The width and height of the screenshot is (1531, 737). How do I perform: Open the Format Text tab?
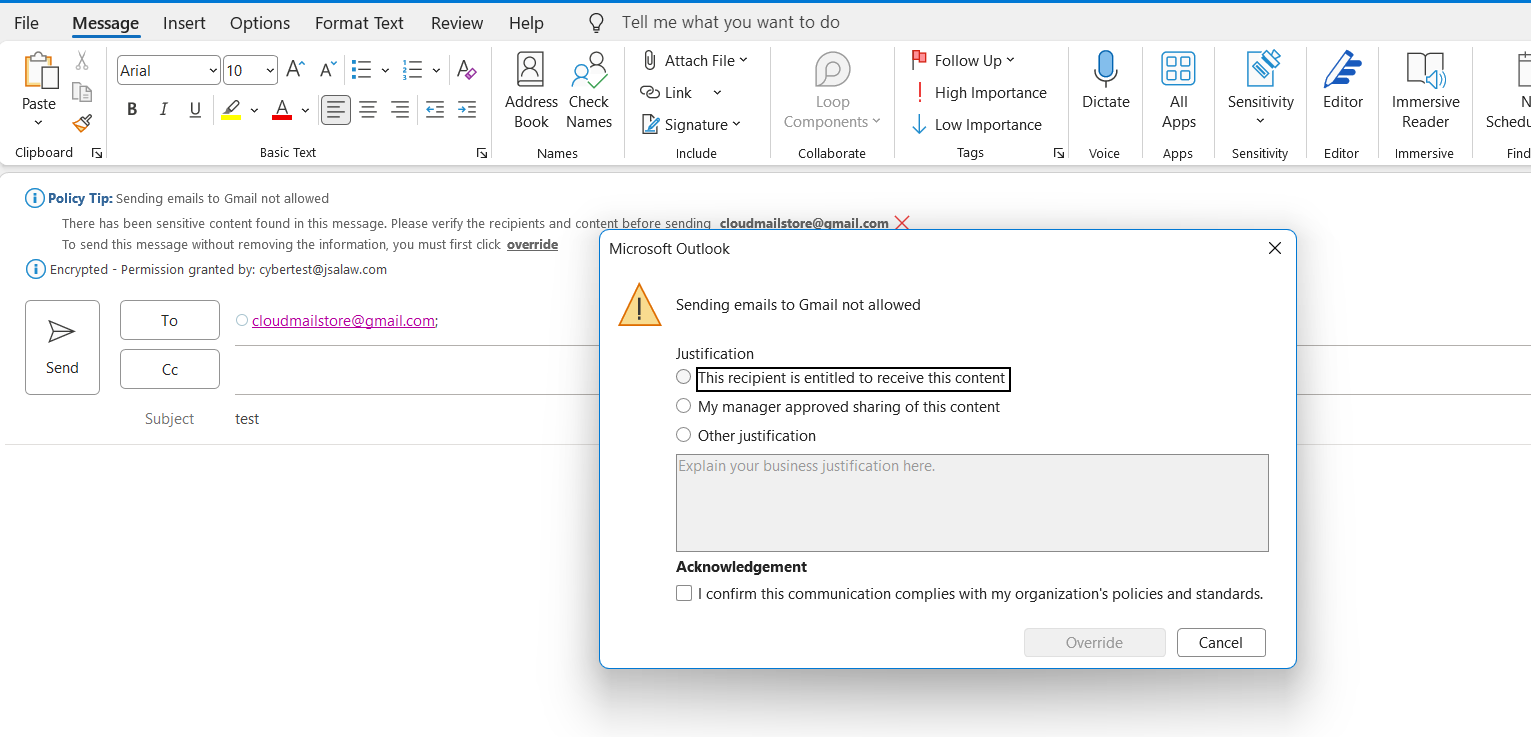(x=359, y=23)
